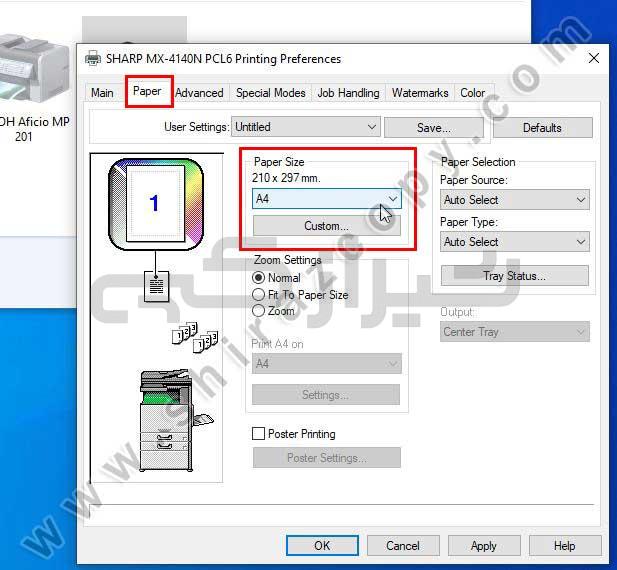Click the page preview image numbered 1

(x=156, y=204)
